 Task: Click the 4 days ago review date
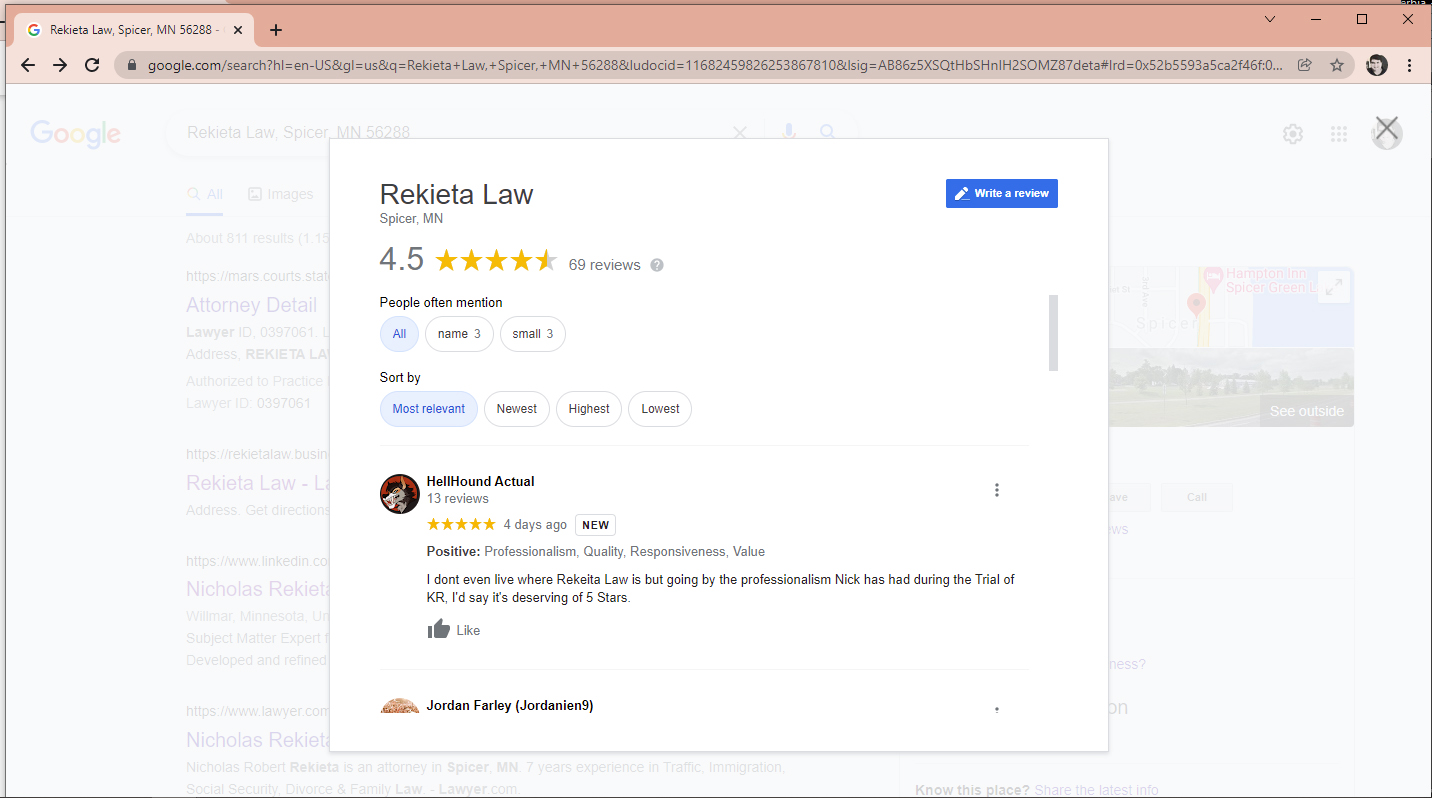point(535,525)
